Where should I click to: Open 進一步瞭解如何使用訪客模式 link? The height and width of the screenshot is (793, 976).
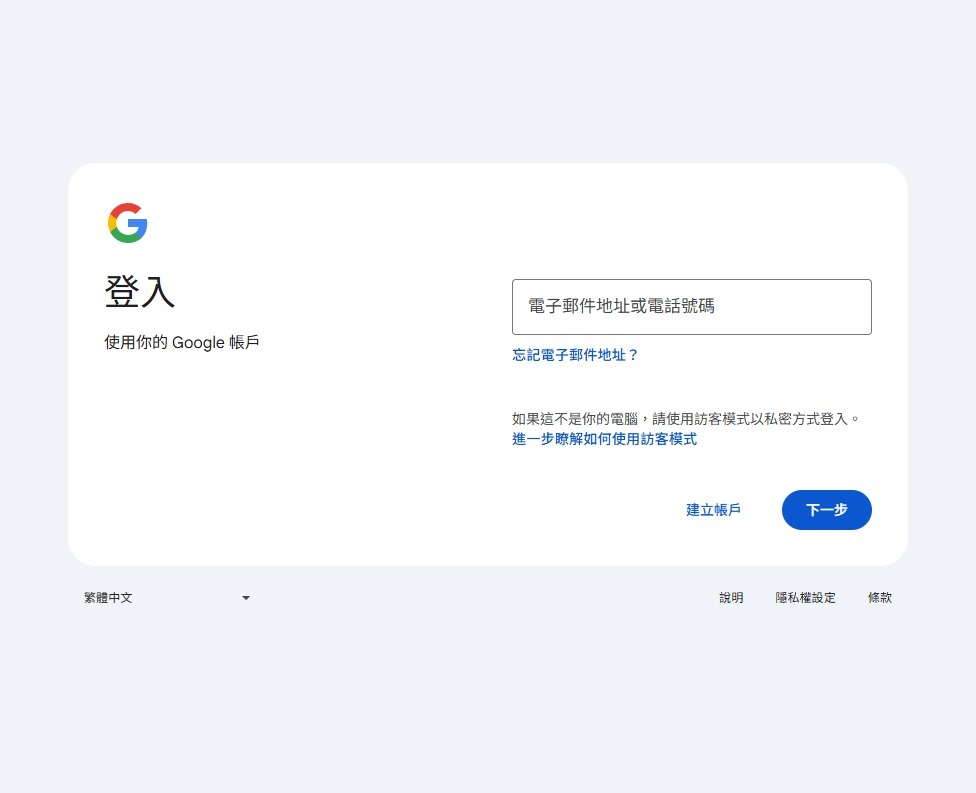coord(604,439)
